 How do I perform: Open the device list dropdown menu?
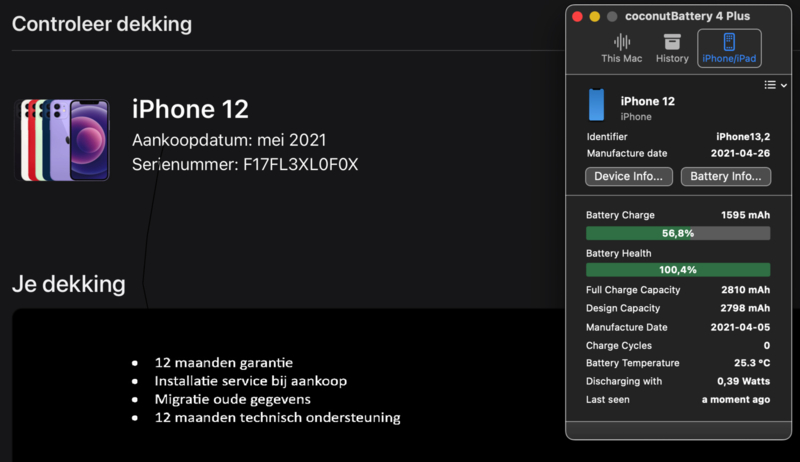(x=775, y=85)
